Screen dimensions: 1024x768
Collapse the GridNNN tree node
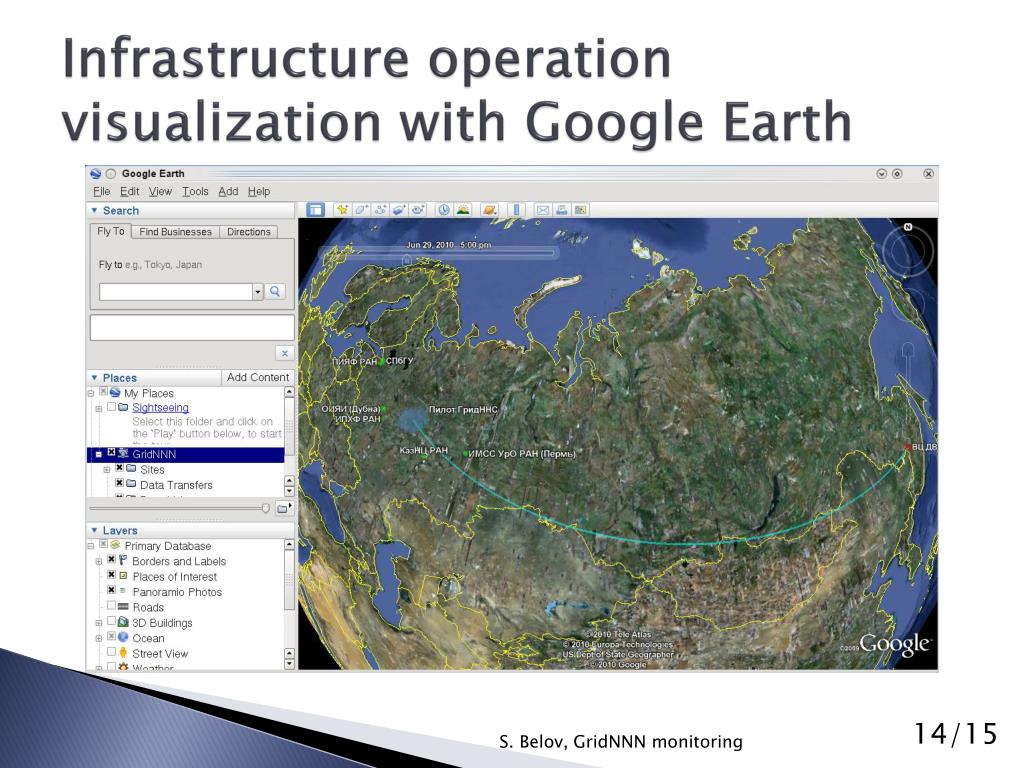pos(99,454)
